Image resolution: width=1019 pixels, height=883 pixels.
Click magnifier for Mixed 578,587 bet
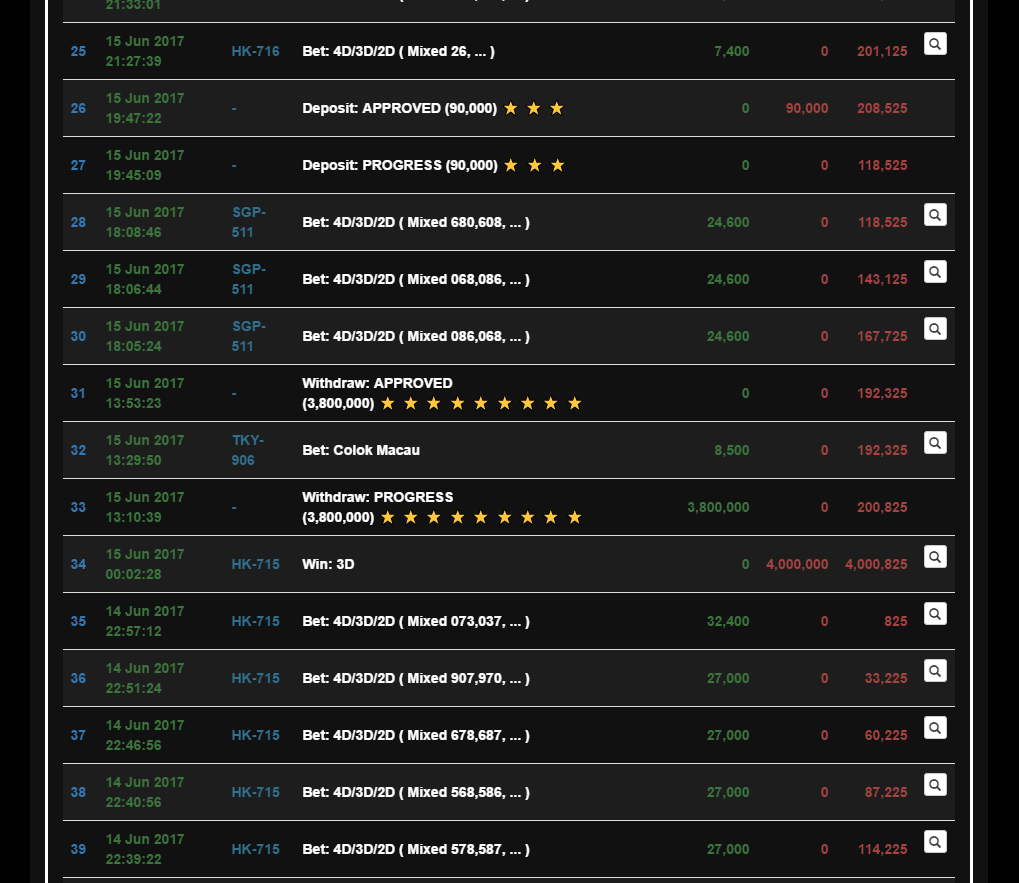[x=935, y=841]
